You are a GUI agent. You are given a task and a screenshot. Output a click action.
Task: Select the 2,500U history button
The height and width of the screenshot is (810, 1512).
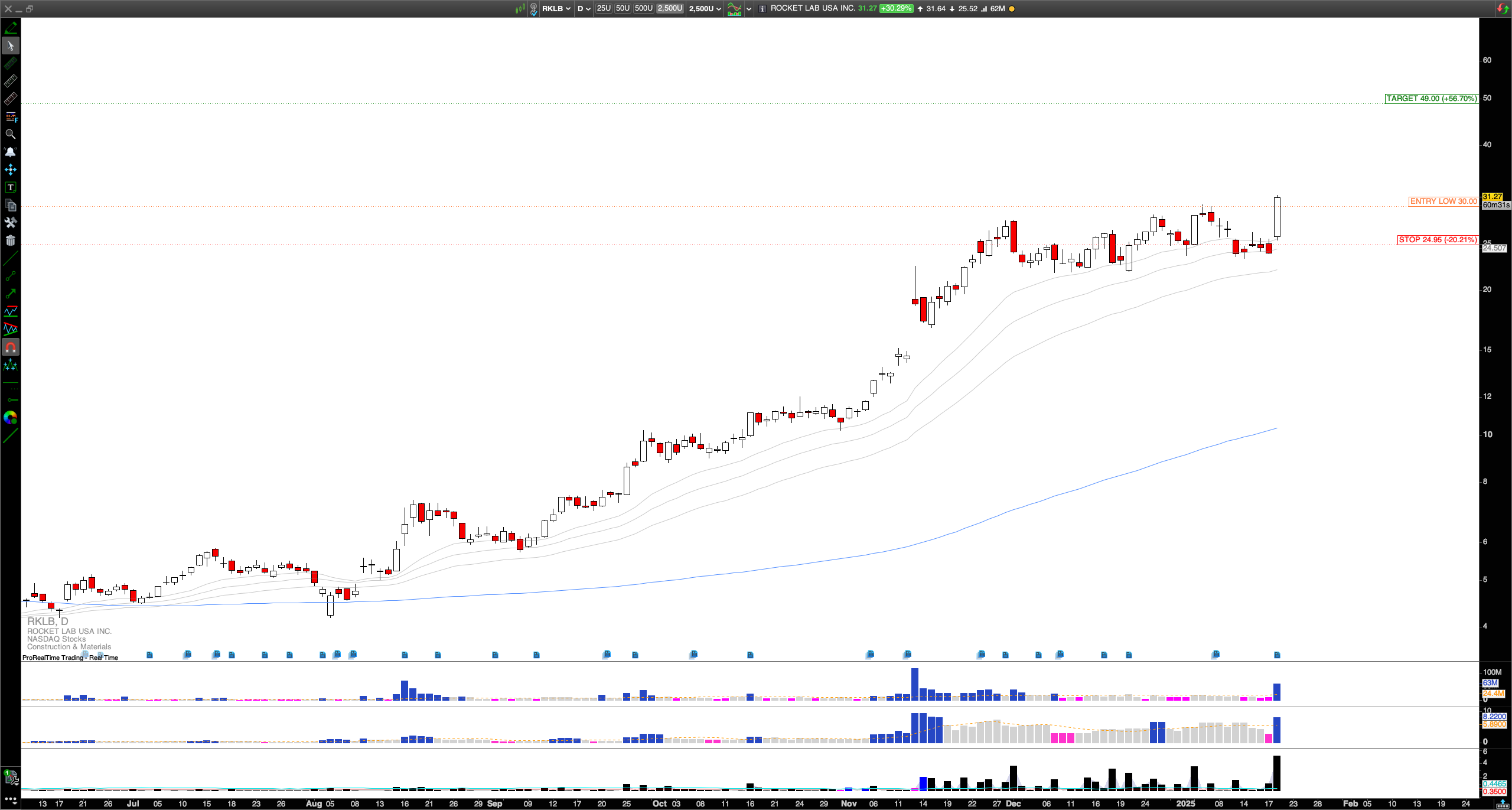(670, 8)
